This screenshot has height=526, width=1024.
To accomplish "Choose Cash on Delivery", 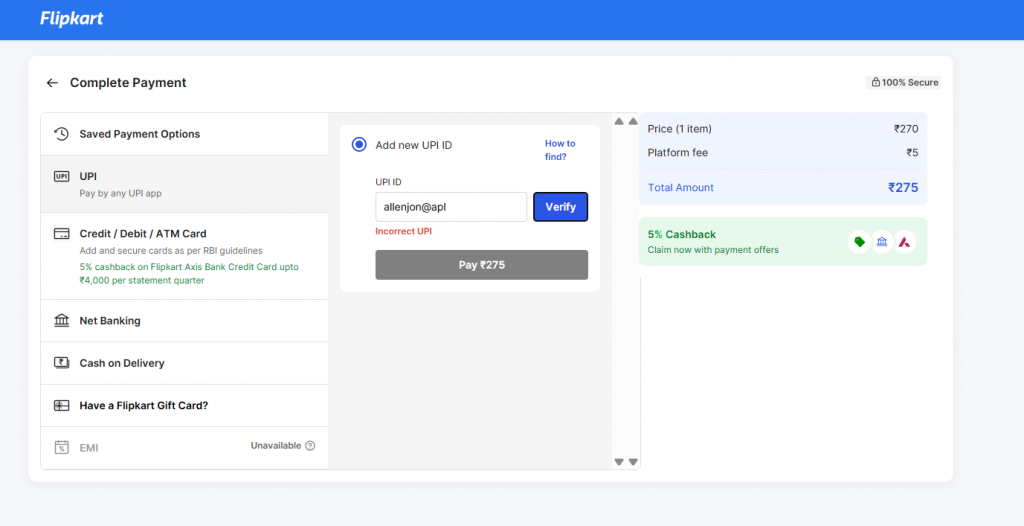I will 184,363.
